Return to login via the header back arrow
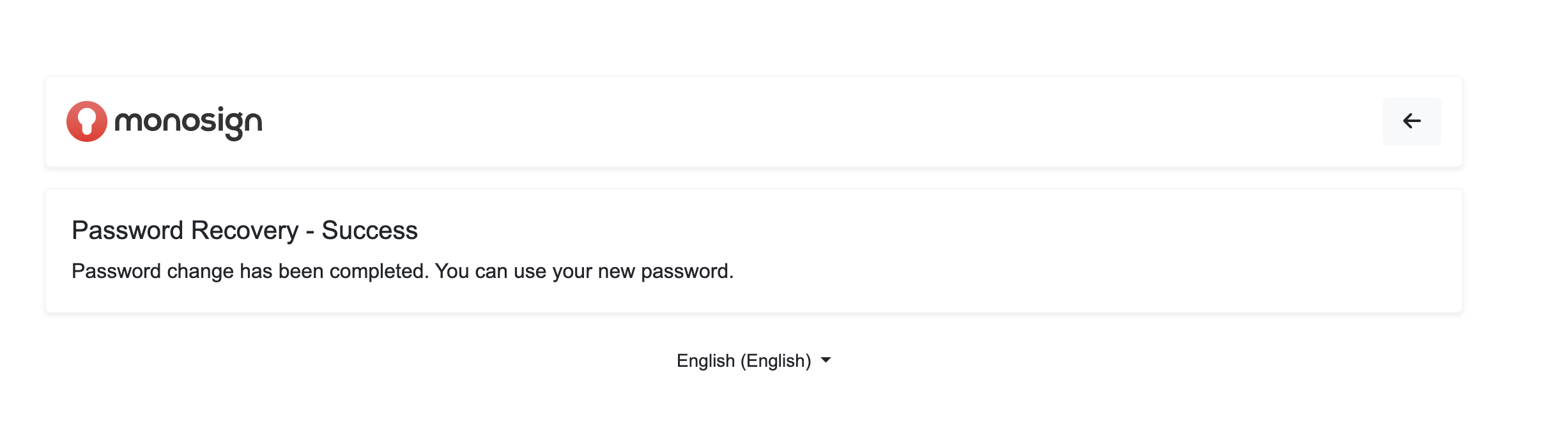The image size is (1568, 432). pyautogui.click(x=1411, y=121)
